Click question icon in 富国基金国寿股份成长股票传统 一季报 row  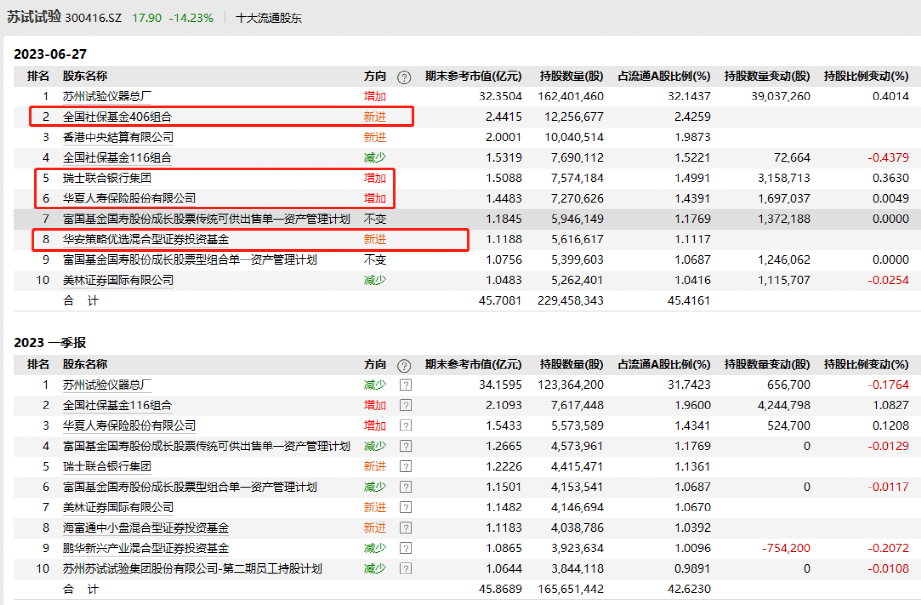pyautogui.click(x=405, y=446)
